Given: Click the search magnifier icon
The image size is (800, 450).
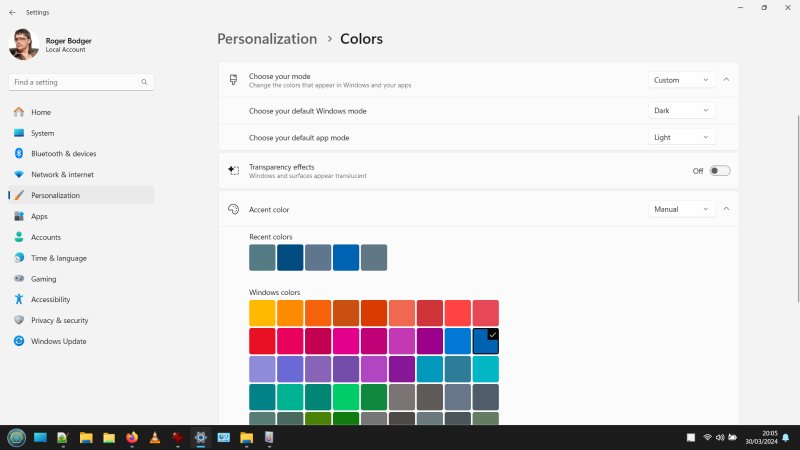Looking at the screenshot, I should tap(144, 82).
